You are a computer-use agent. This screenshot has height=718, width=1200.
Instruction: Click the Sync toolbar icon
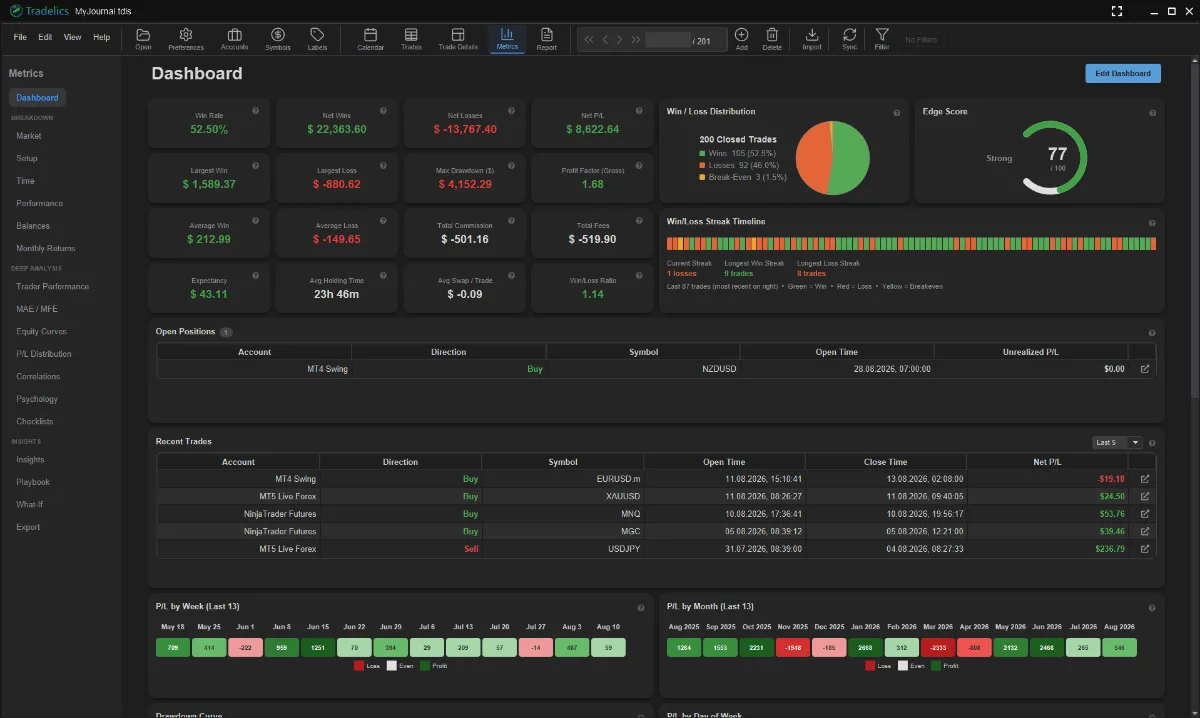coord(849,39)
